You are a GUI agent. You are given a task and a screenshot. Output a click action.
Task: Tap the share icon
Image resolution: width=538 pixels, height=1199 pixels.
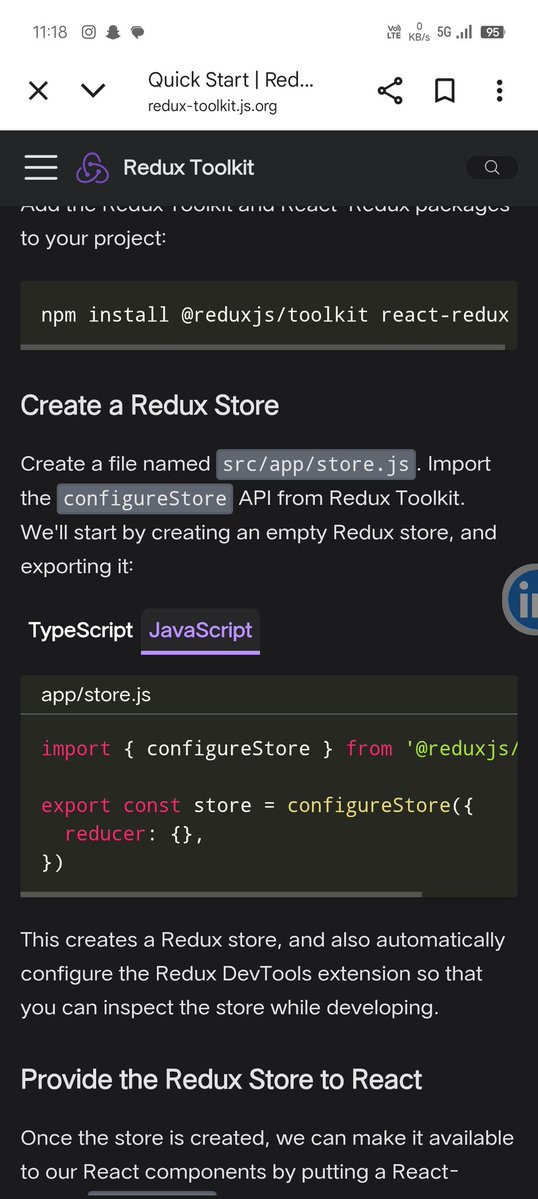[390, 91]
